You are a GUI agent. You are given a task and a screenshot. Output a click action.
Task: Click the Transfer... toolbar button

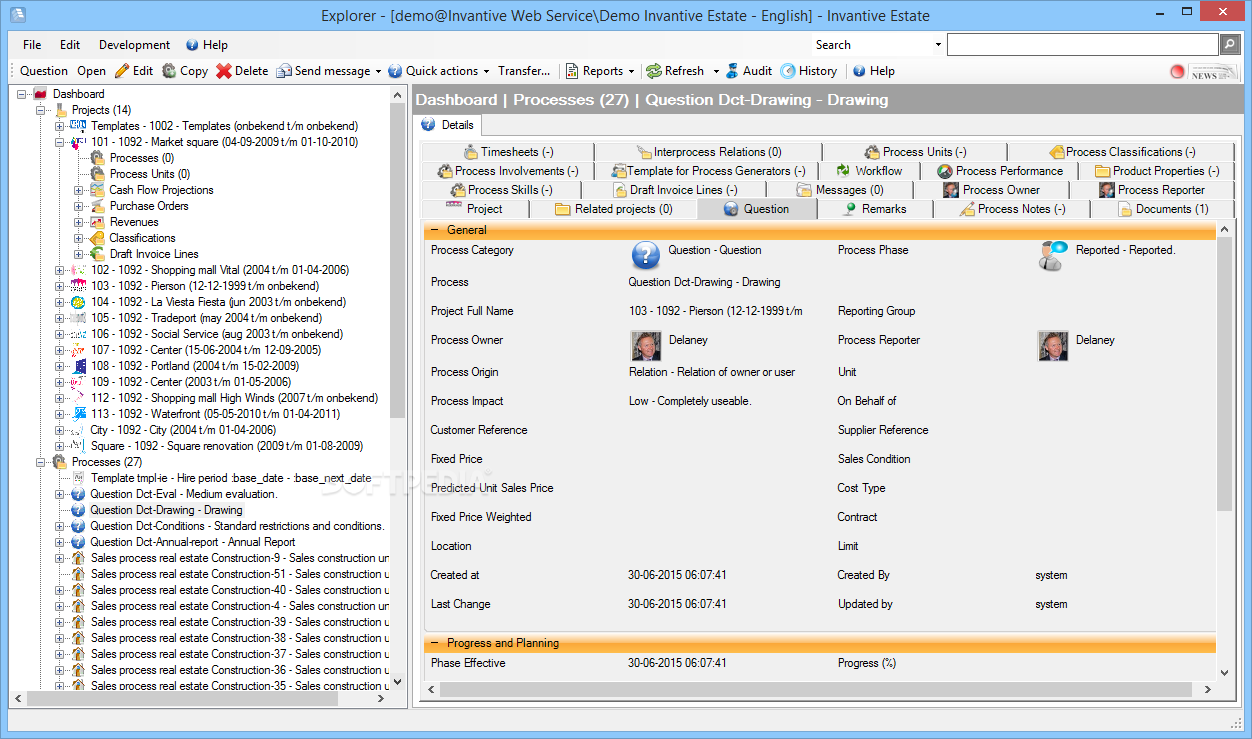524,71
